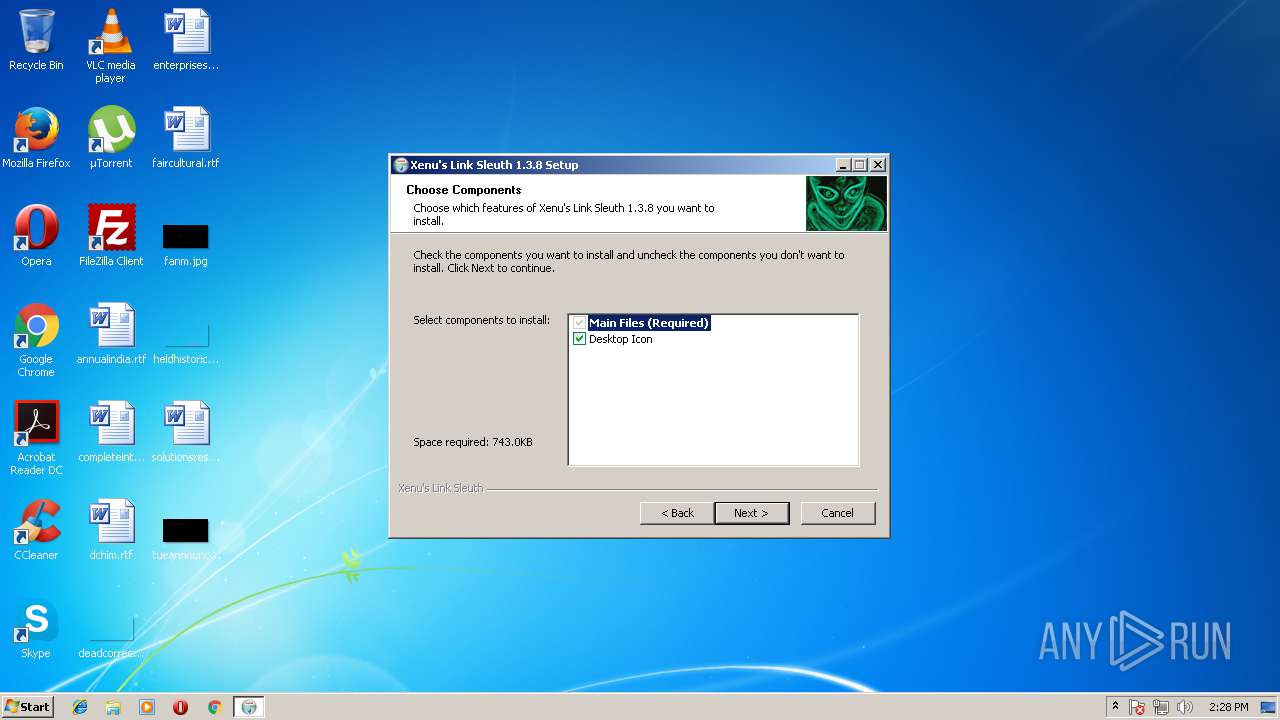The image size is (1280, 720).
Task: Open the enterprises Word document icon
Action: coord(186,40)
